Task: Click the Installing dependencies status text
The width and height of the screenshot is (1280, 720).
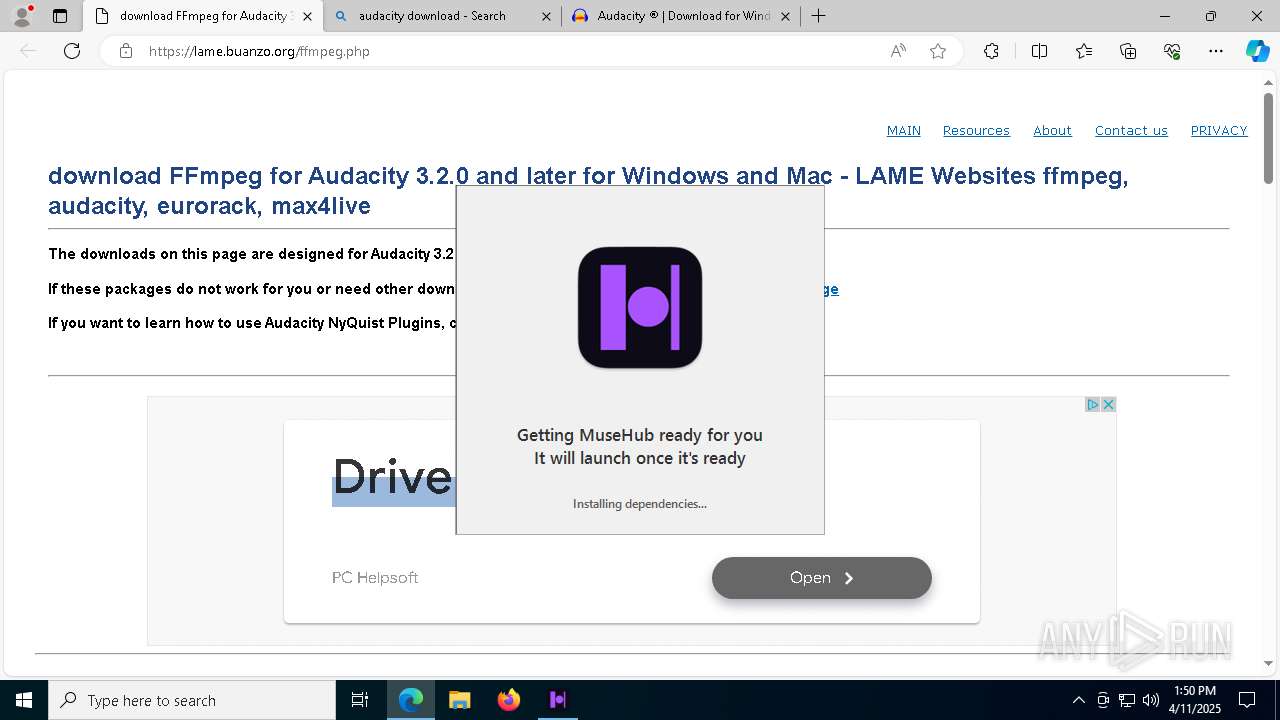Action: (x=640, y=504)
